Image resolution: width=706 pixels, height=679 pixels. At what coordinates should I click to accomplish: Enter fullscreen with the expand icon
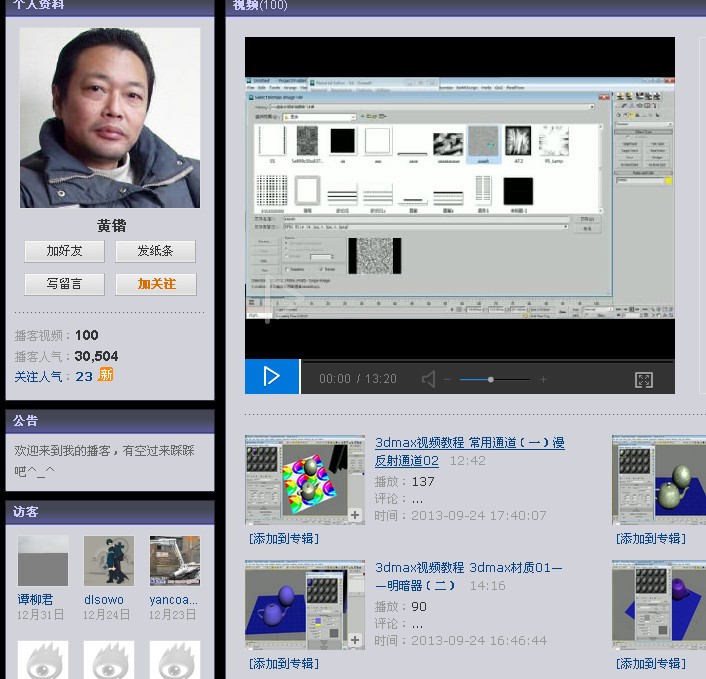click(x=643, y=380)
